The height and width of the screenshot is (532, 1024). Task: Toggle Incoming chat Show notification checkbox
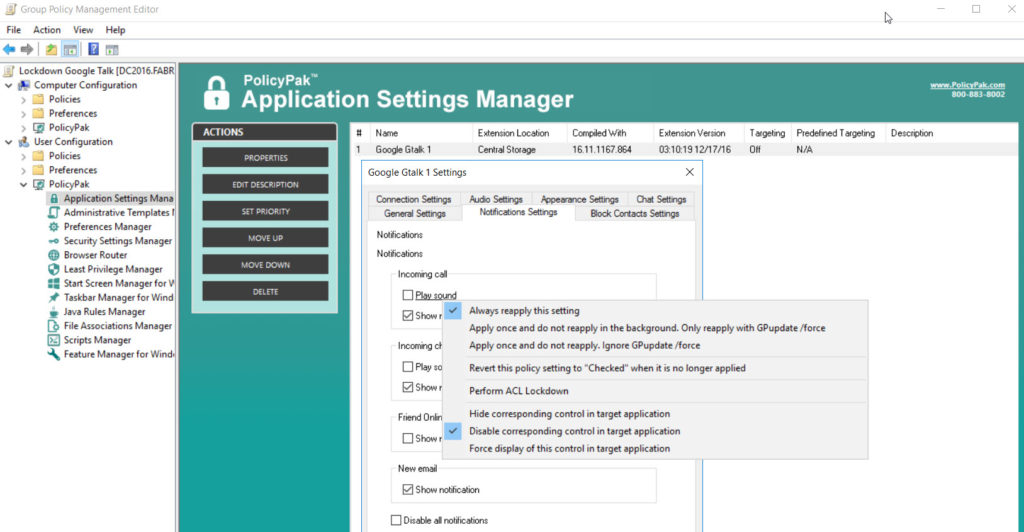click(x=408, y=387)
